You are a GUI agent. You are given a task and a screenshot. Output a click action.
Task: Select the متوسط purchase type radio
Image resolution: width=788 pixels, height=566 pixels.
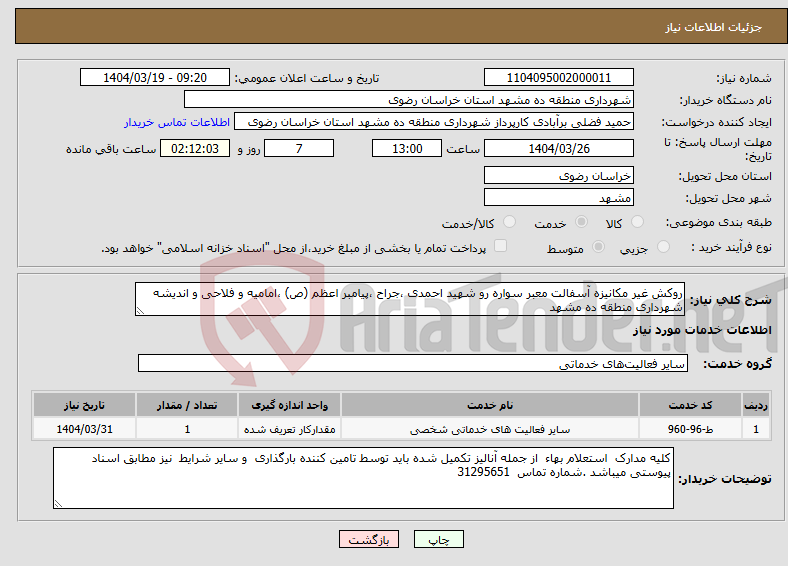598,246
